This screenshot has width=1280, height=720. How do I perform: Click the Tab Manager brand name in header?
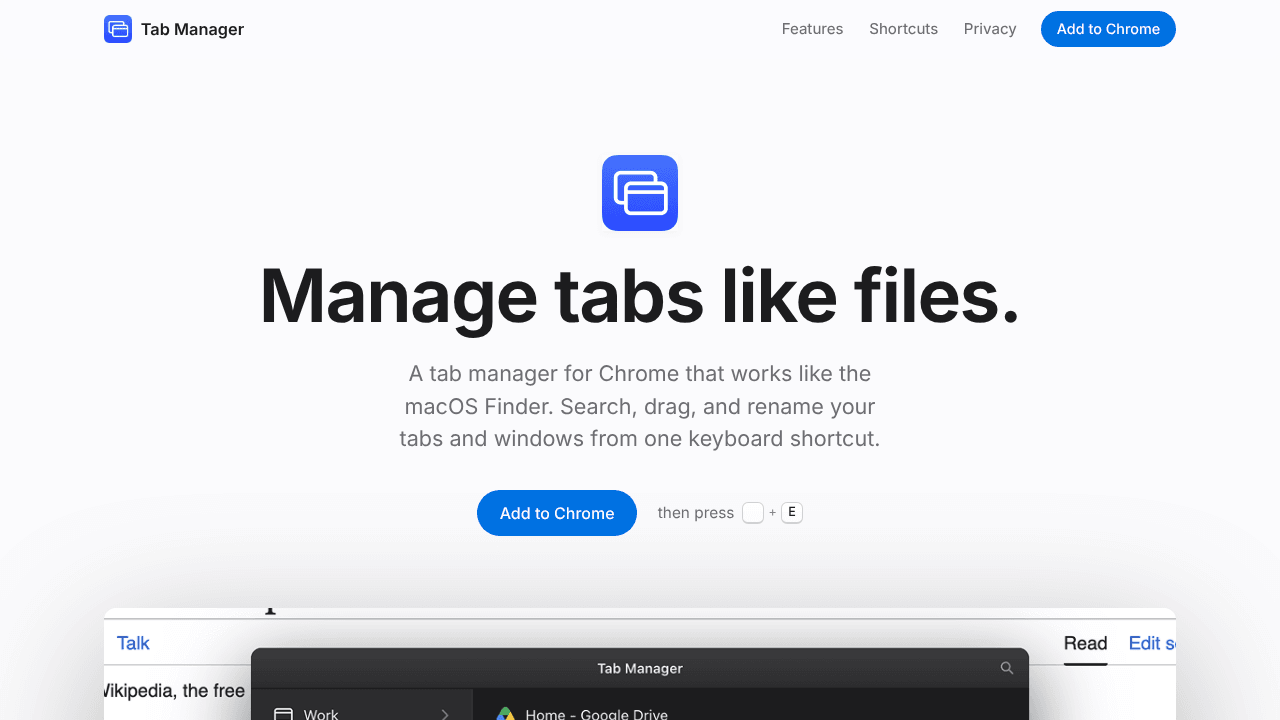pyautogui.click(x=192, y=29)
